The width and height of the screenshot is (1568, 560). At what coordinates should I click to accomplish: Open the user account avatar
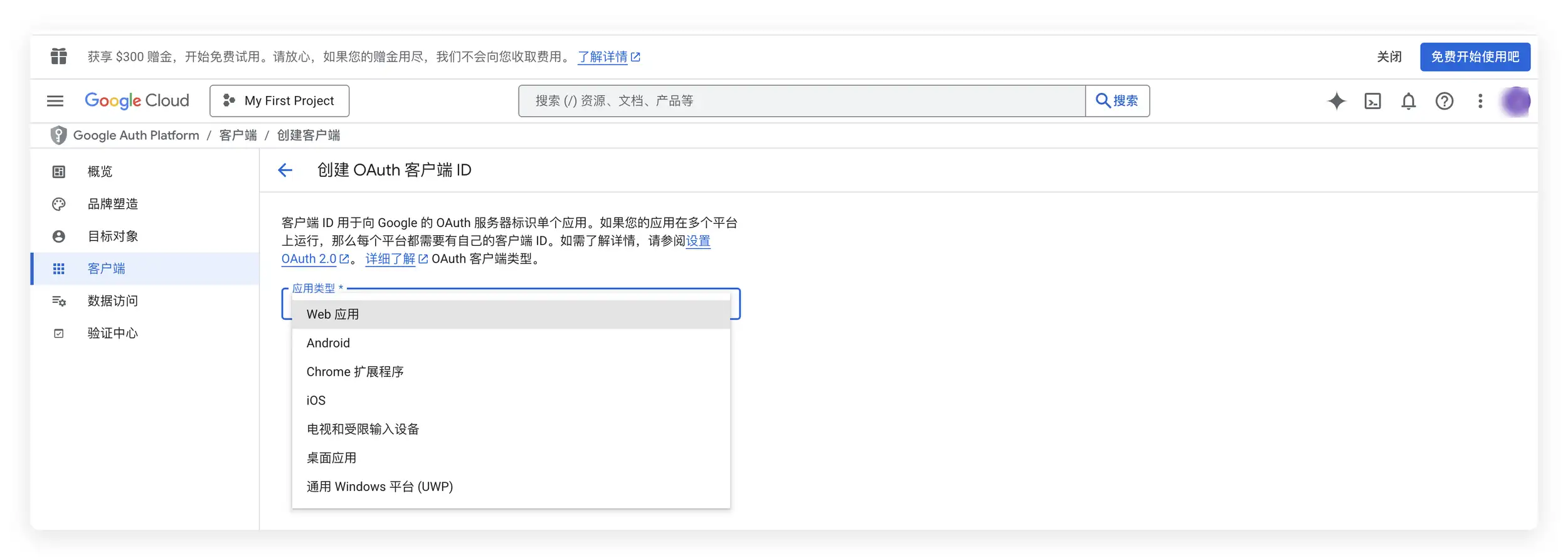[1516, 101]
